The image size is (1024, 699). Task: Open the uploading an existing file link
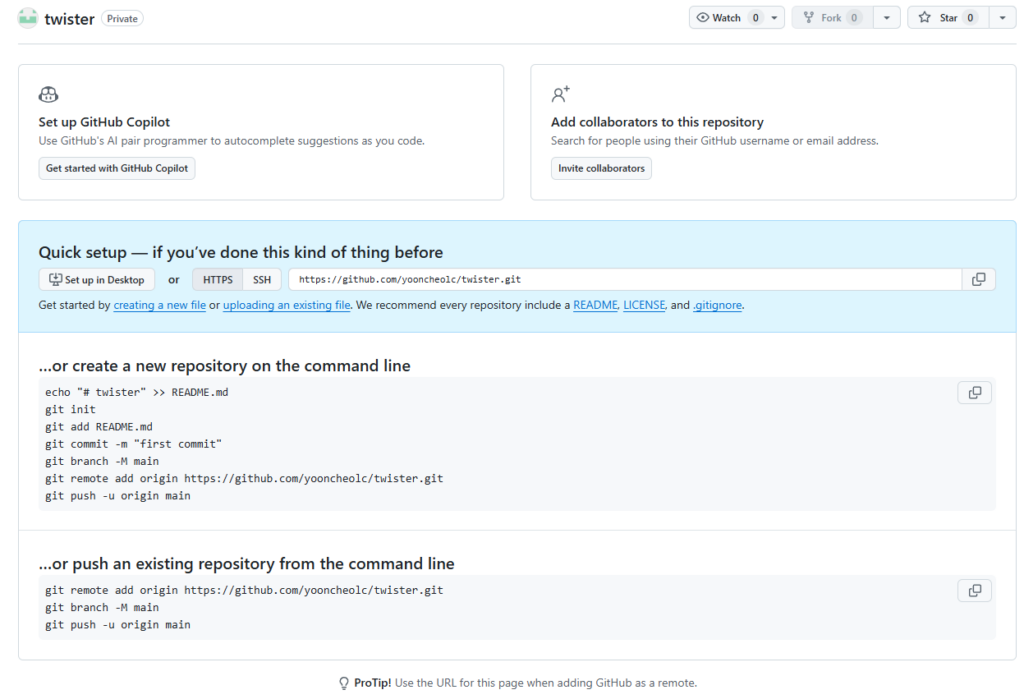286,305
